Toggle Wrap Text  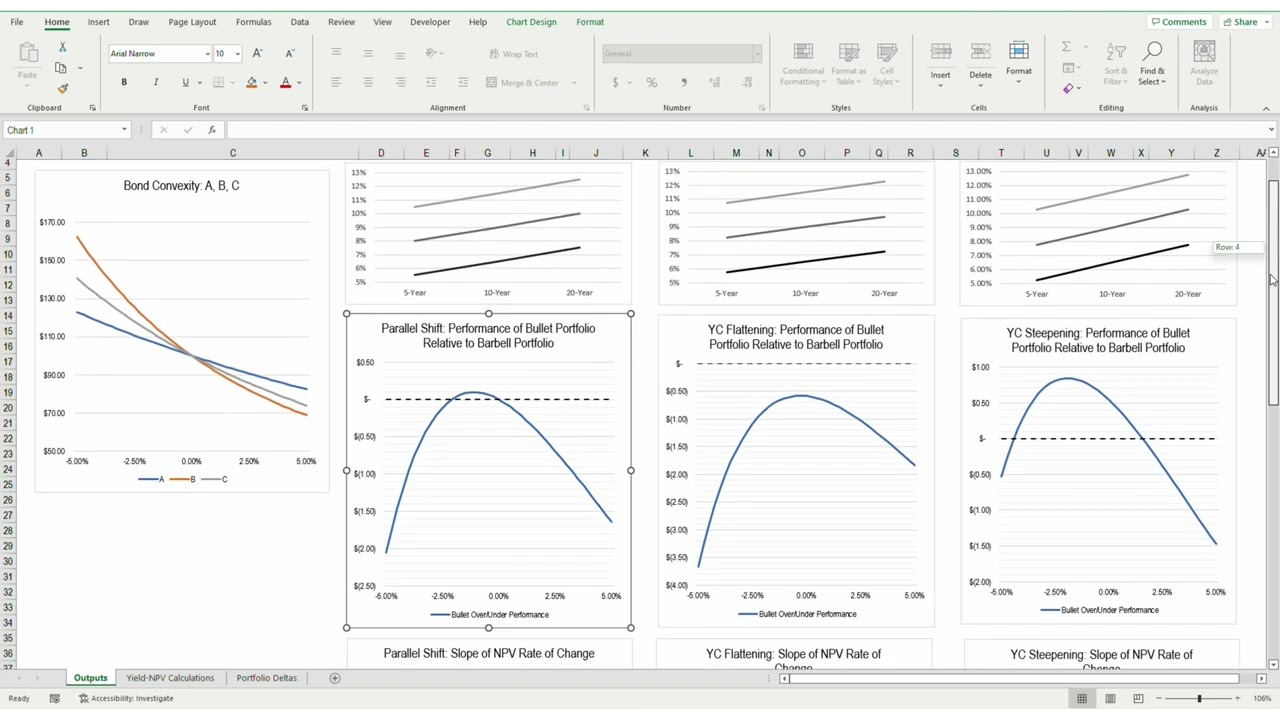click(x=514, y=54)
